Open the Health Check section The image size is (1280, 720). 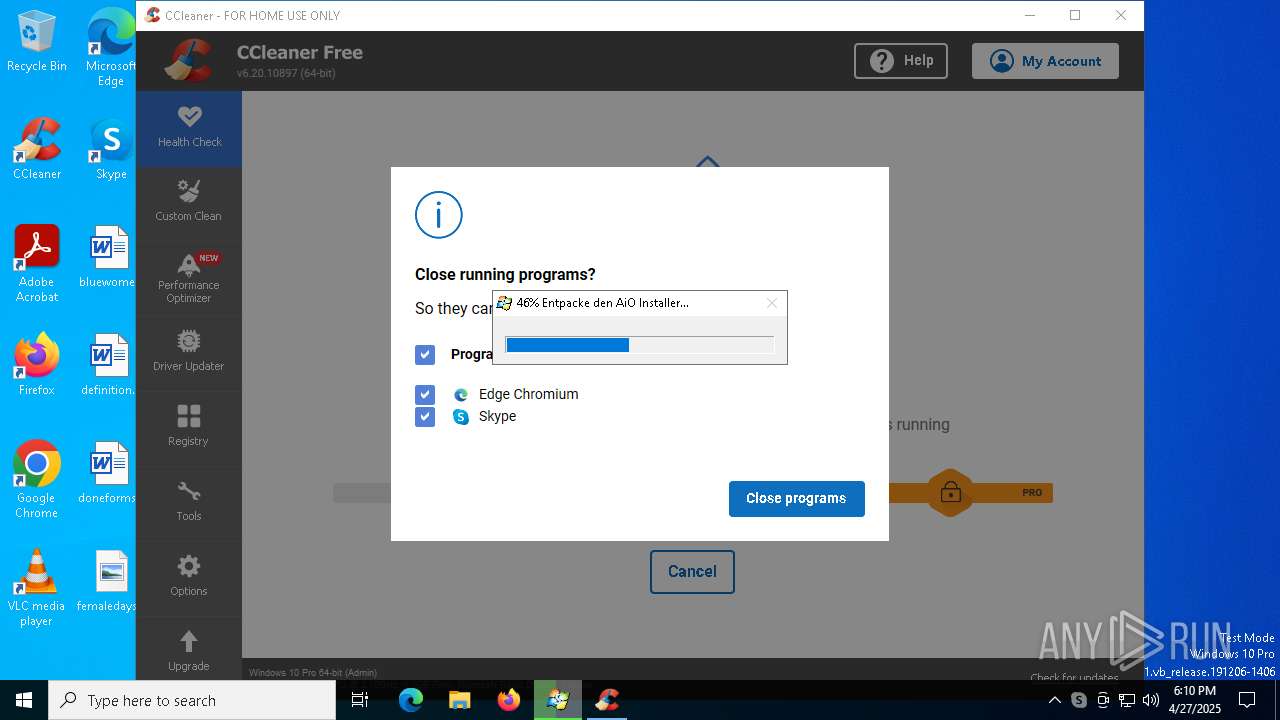[x=189, y=128]
